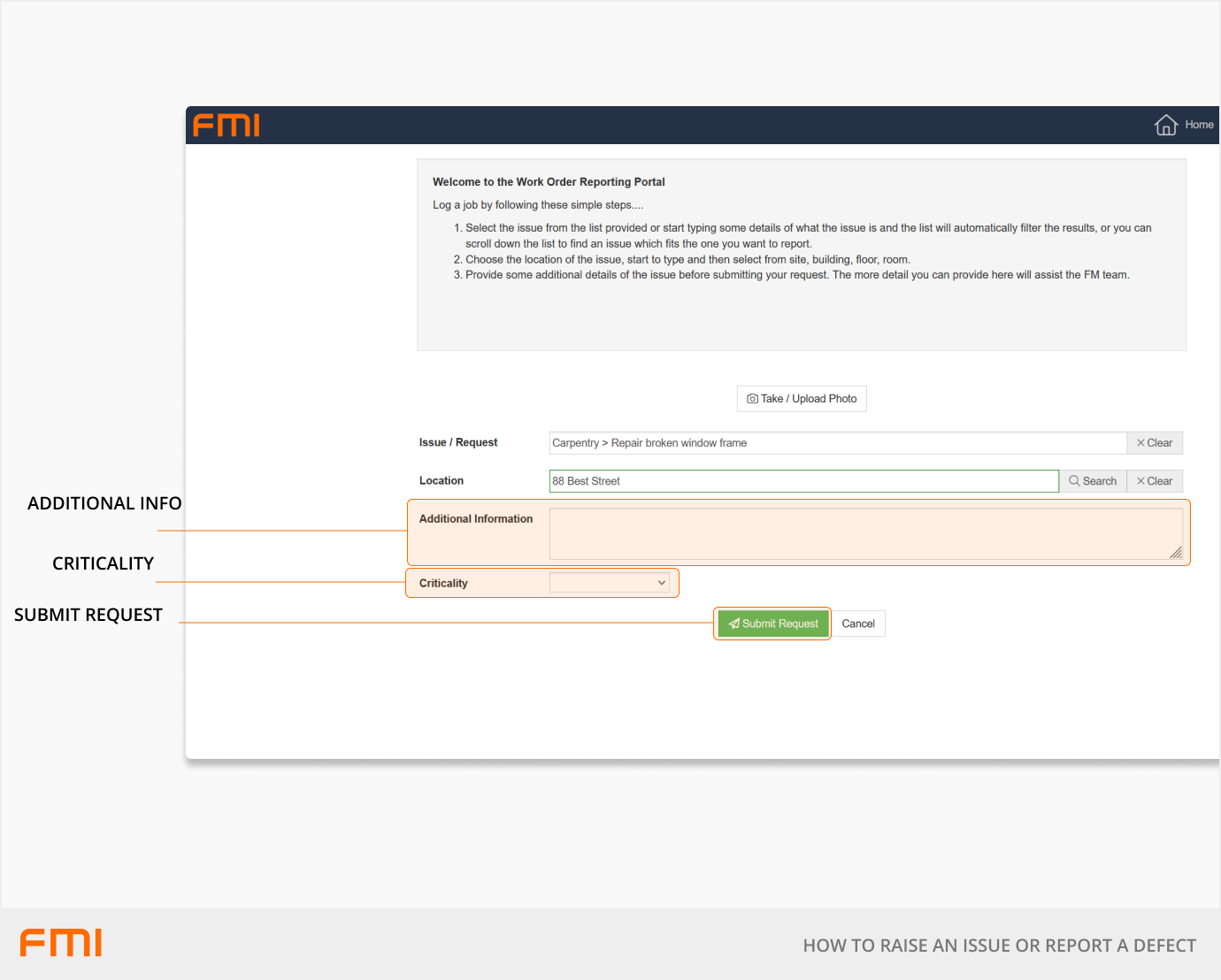The height and width of the screenshot is (980, 1221).
Task: Click the orange FMI logo in the footer
Action: click(x=61, y=943)
